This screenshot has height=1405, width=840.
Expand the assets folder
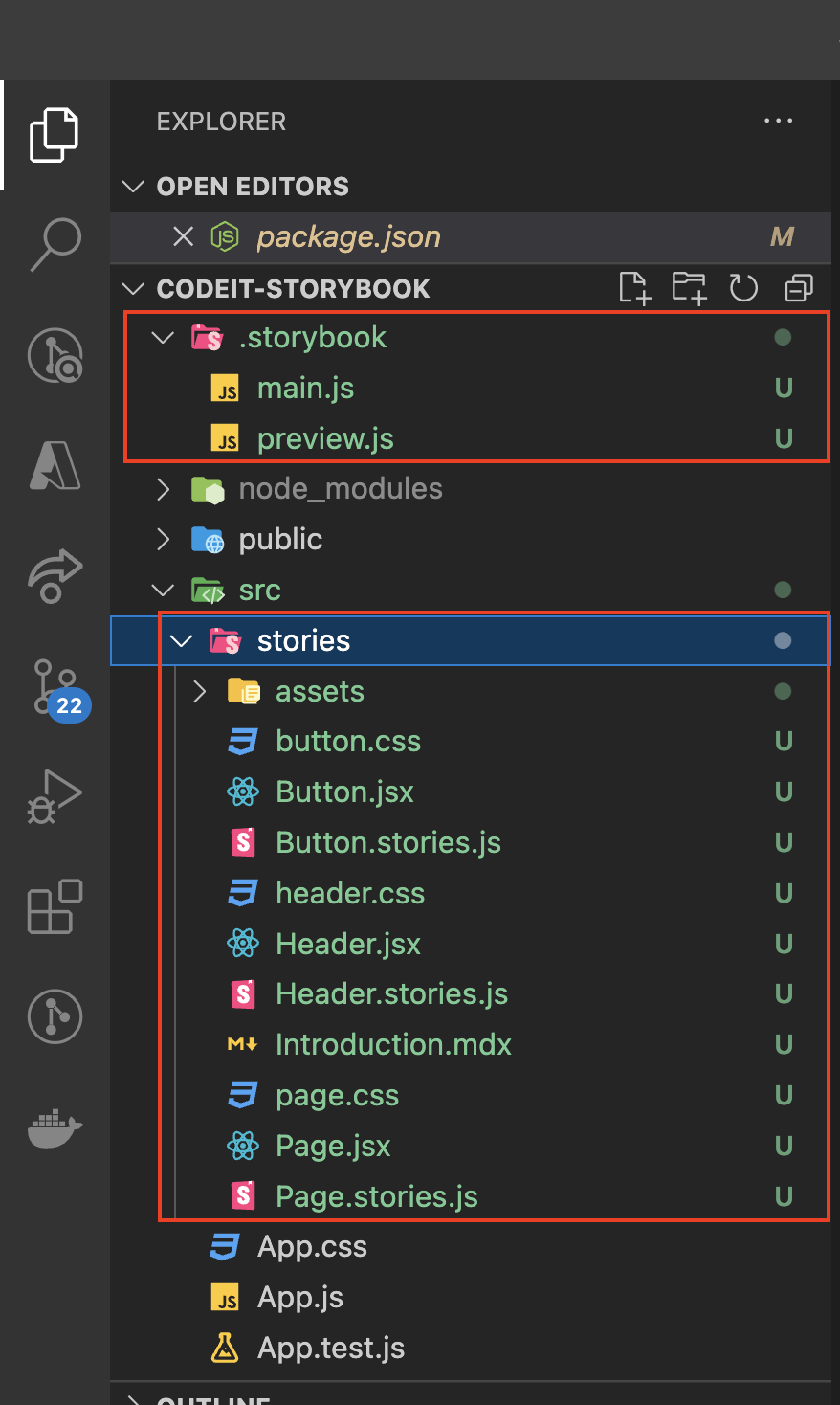click(200, 691)
